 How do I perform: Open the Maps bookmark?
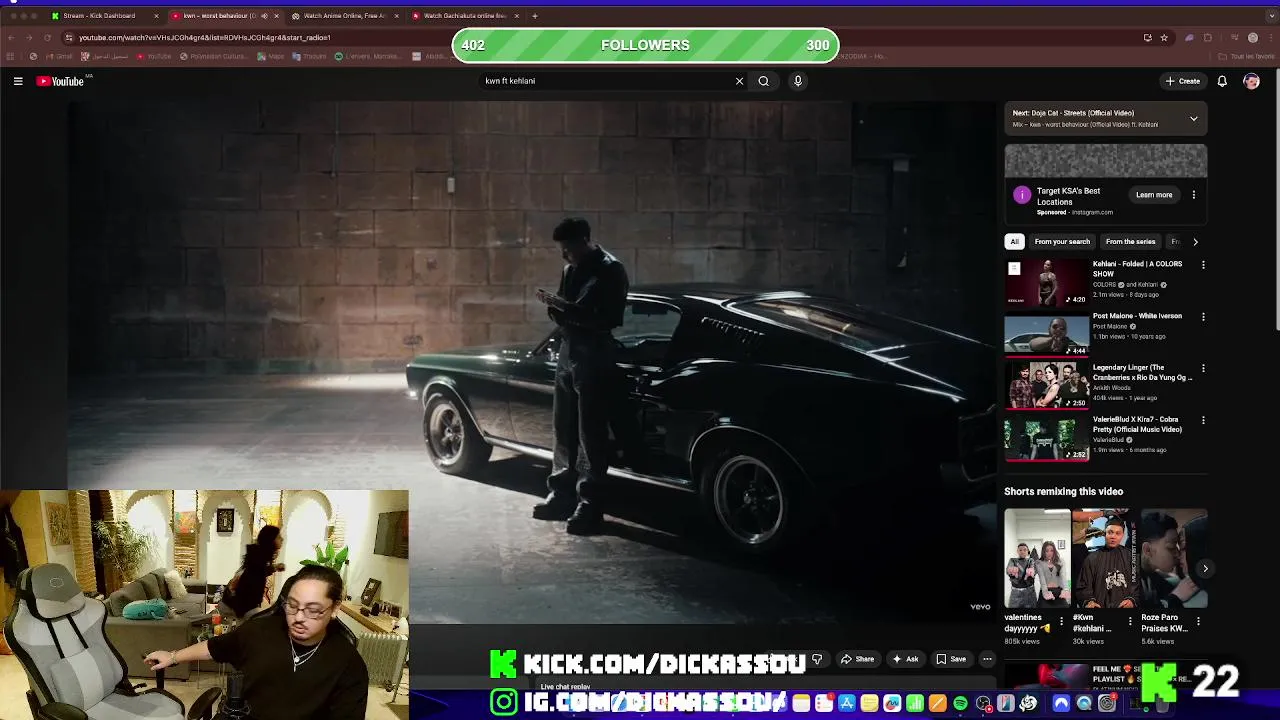(271, 56)
